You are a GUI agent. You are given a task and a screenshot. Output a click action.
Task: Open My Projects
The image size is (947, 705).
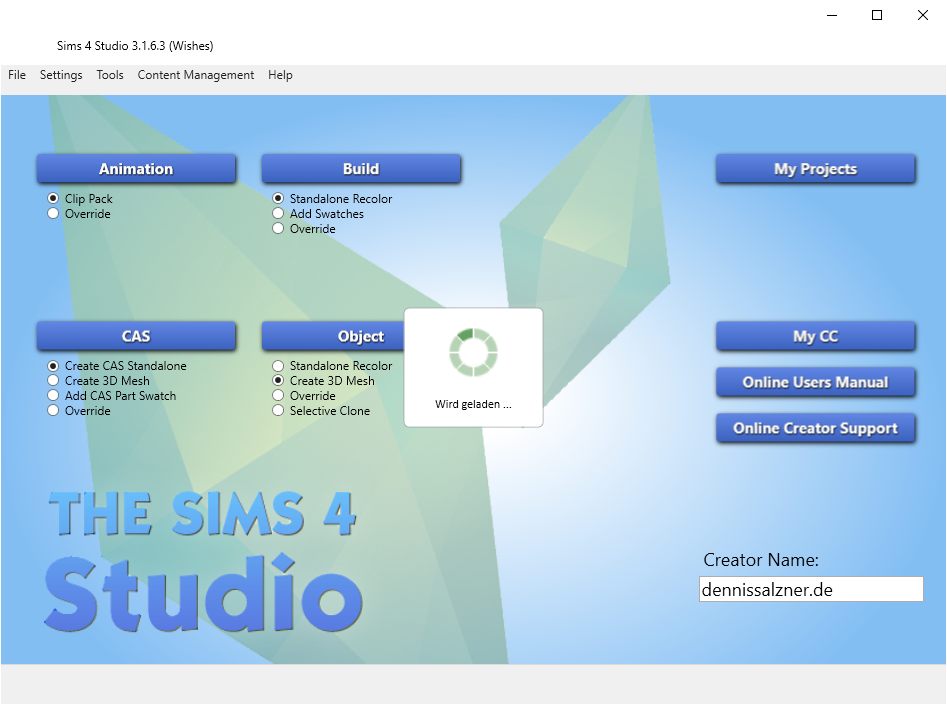pos(815,169)
